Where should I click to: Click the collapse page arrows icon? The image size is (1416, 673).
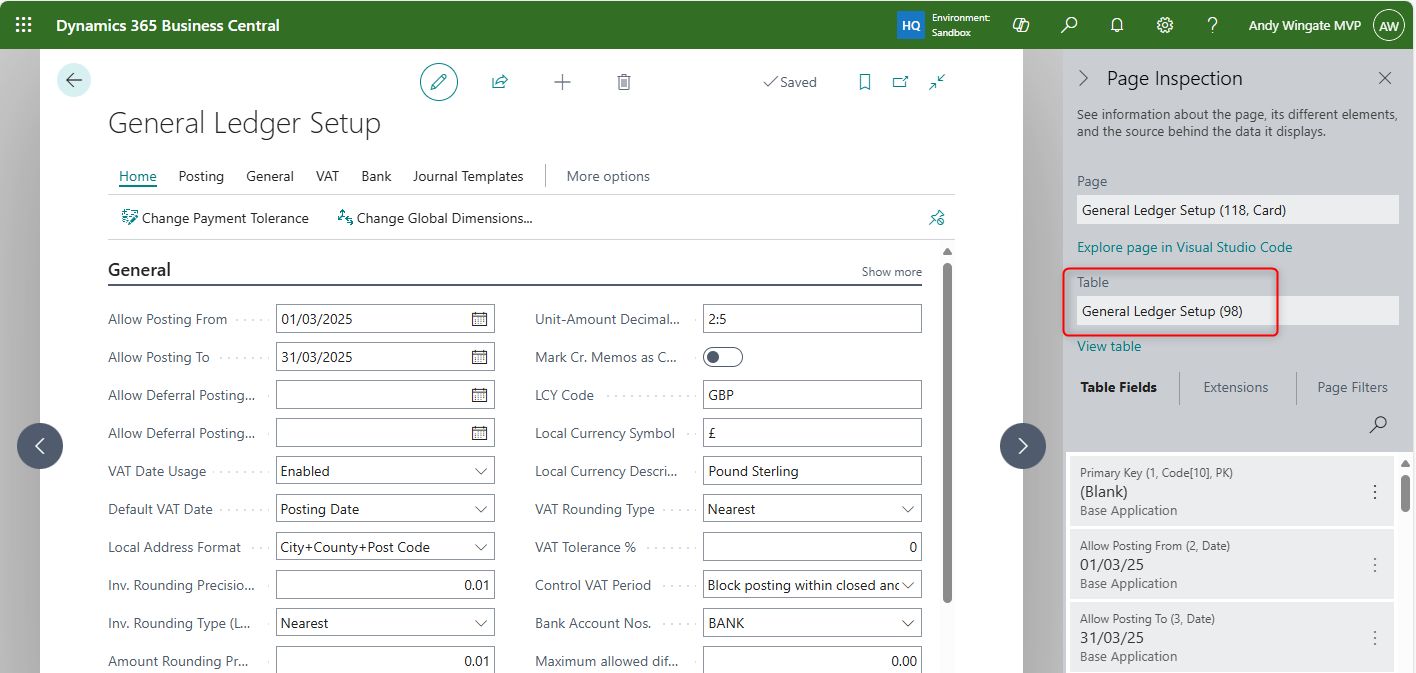coord(937,82)
